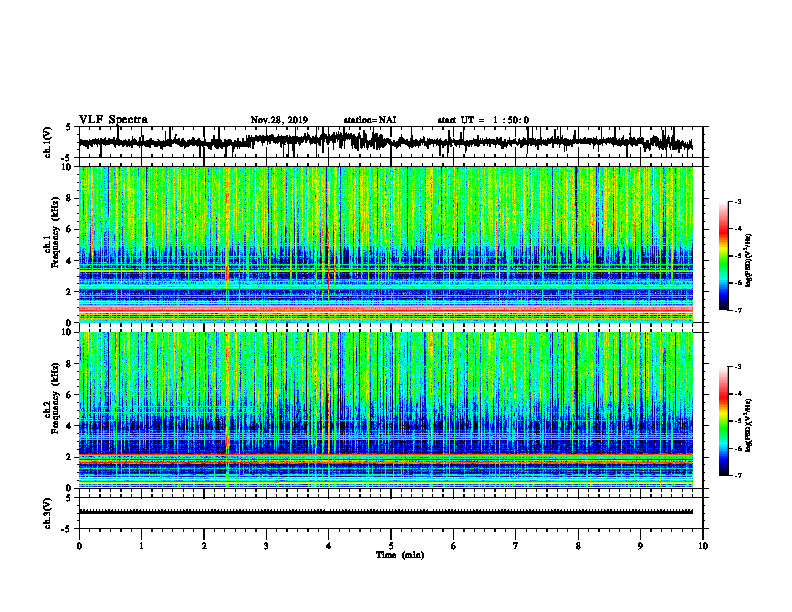Viewport: 792px width, 612px height.
Task: Click the "6" kHz tick of ch.1 spectrogram
Action: [70, 230]
